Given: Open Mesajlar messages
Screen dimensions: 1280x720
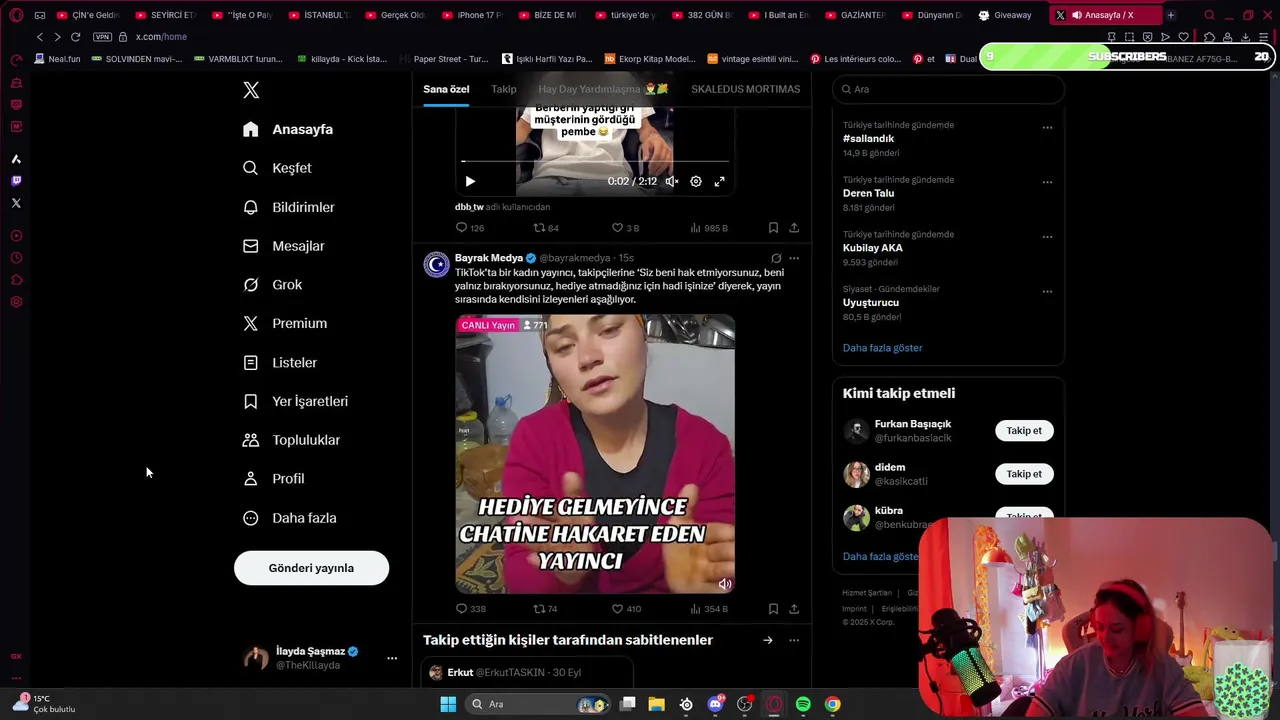Looking at the screenshot, I should (x=284, y=246).
